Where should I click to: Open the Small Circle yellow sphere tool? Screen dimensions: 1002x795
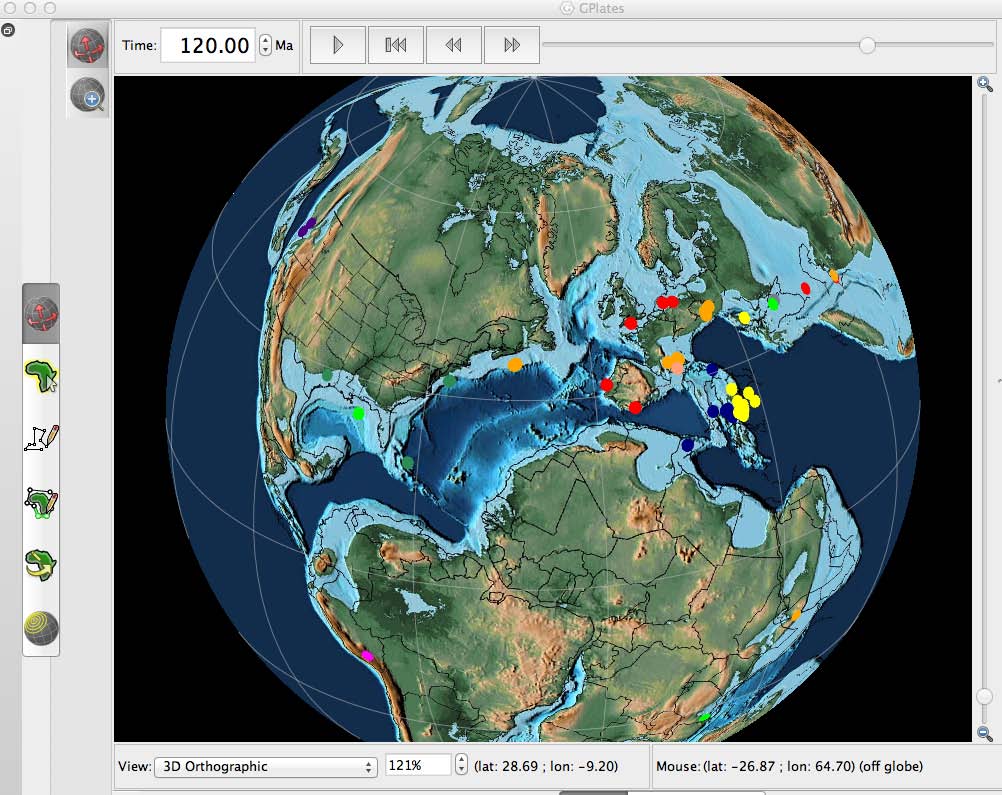point(41,628)
